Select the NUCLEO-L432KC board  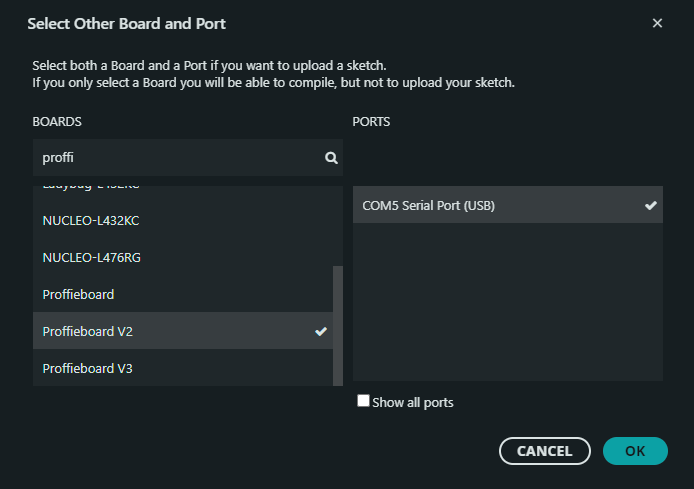click(x=90, y=220)
